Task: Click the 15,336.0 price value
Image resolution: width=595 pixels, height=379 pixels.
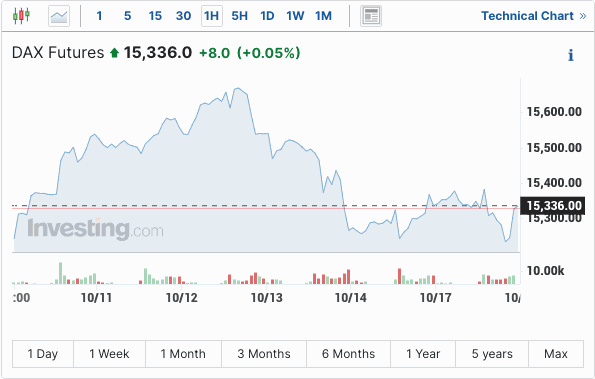Action: [x=158, y=52]
